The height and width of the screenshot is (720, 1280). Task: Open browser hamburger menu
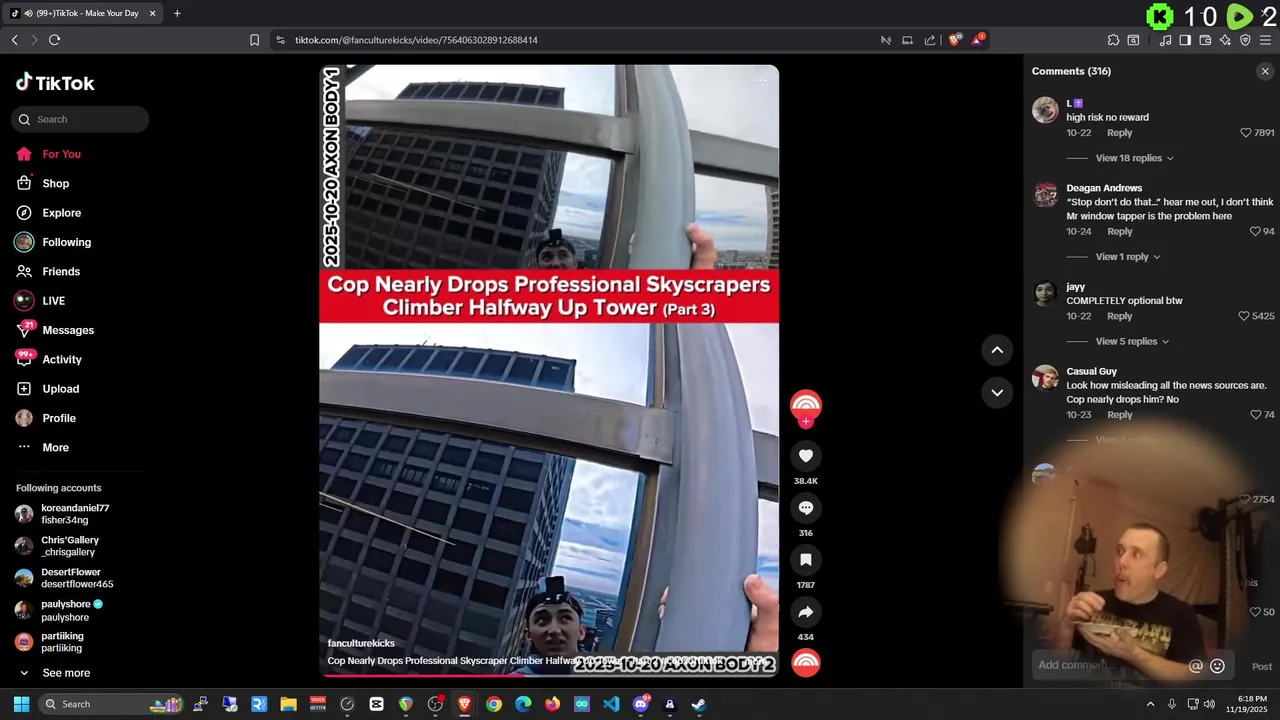click(x=1265, y=40)
